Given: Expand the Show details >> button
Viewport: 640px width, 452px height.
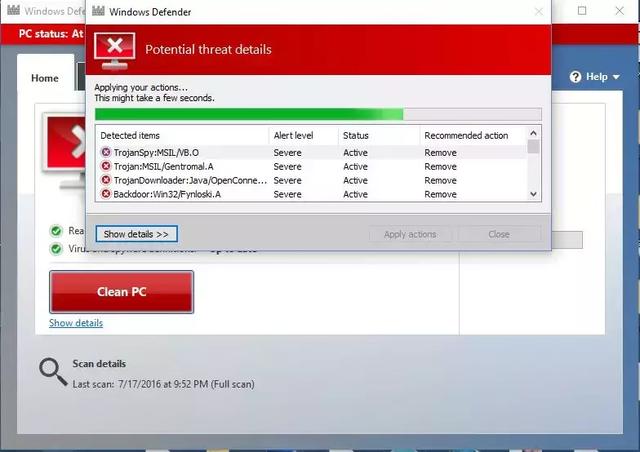Looking at the screenshot, I should (x=137, y=234).
